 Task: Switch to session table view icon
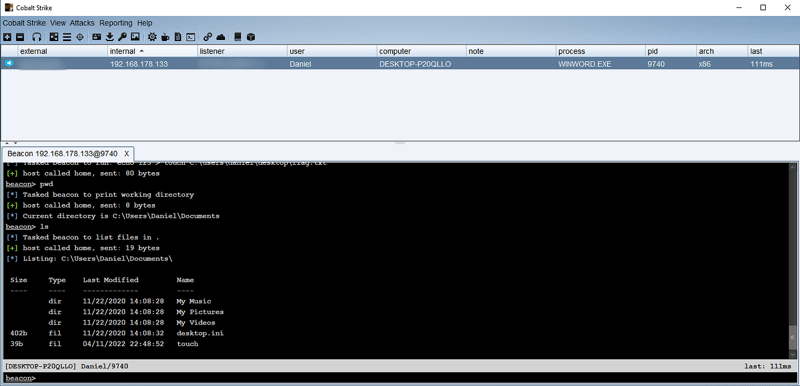[x=67, y=37]
